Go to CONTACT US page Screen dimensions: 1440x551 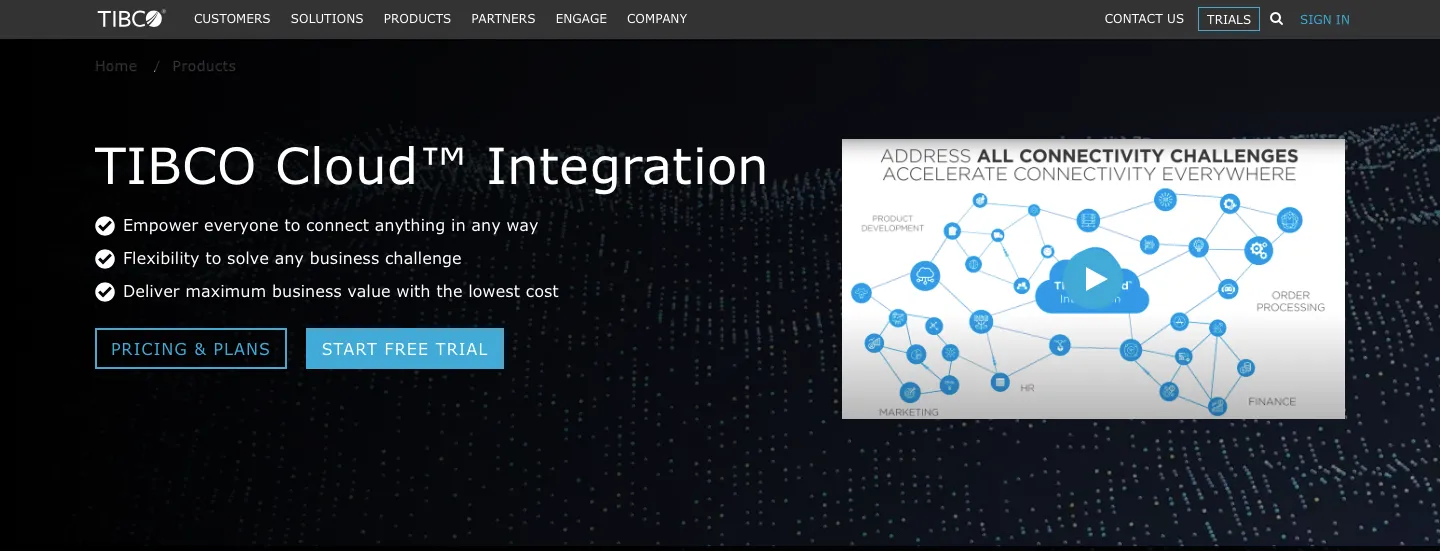(1144, 19)
